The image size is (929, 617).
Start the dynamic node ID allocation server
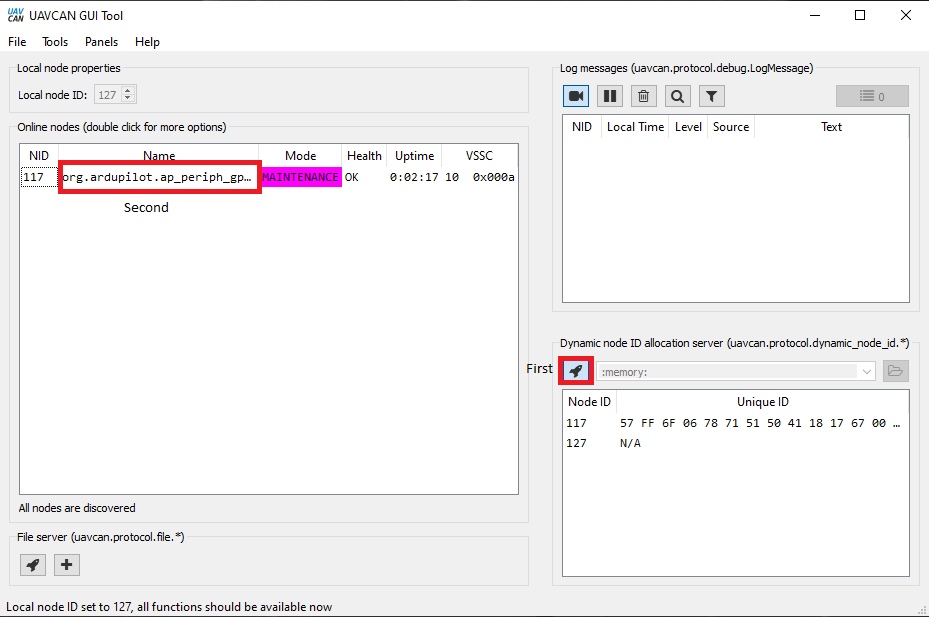click(576, 370)
